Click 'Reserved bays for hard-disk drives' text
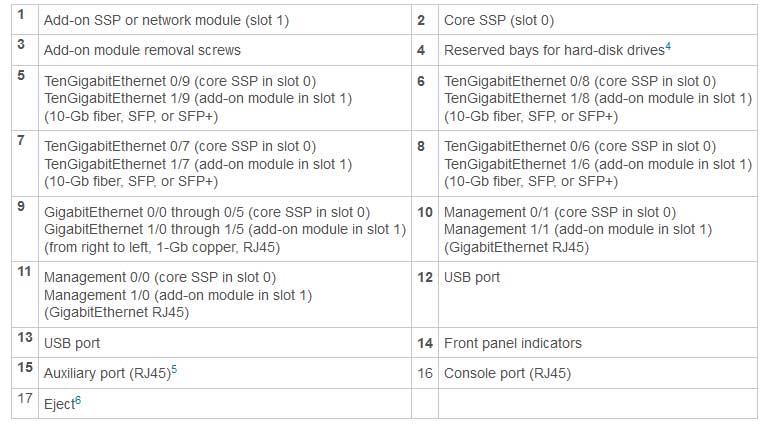The height and width of the screenshot is (424, 763). (554, 50)
